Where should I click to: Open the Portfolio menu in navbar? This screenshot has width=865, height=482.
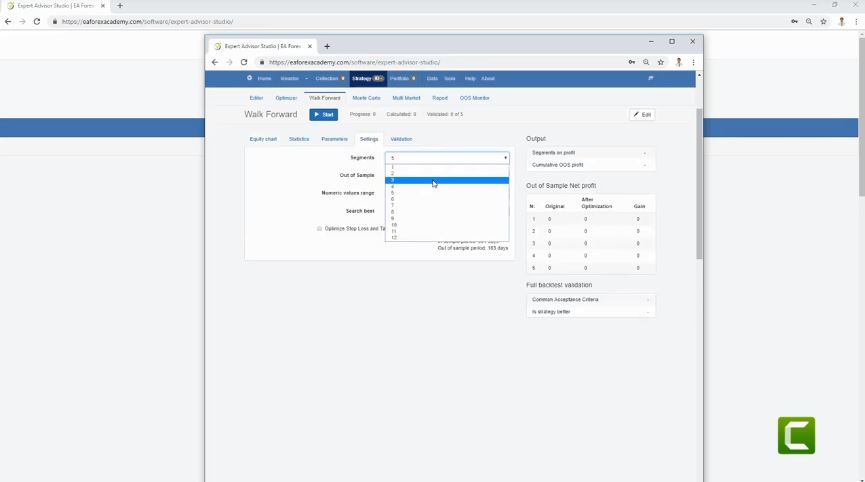click(401, 78)
